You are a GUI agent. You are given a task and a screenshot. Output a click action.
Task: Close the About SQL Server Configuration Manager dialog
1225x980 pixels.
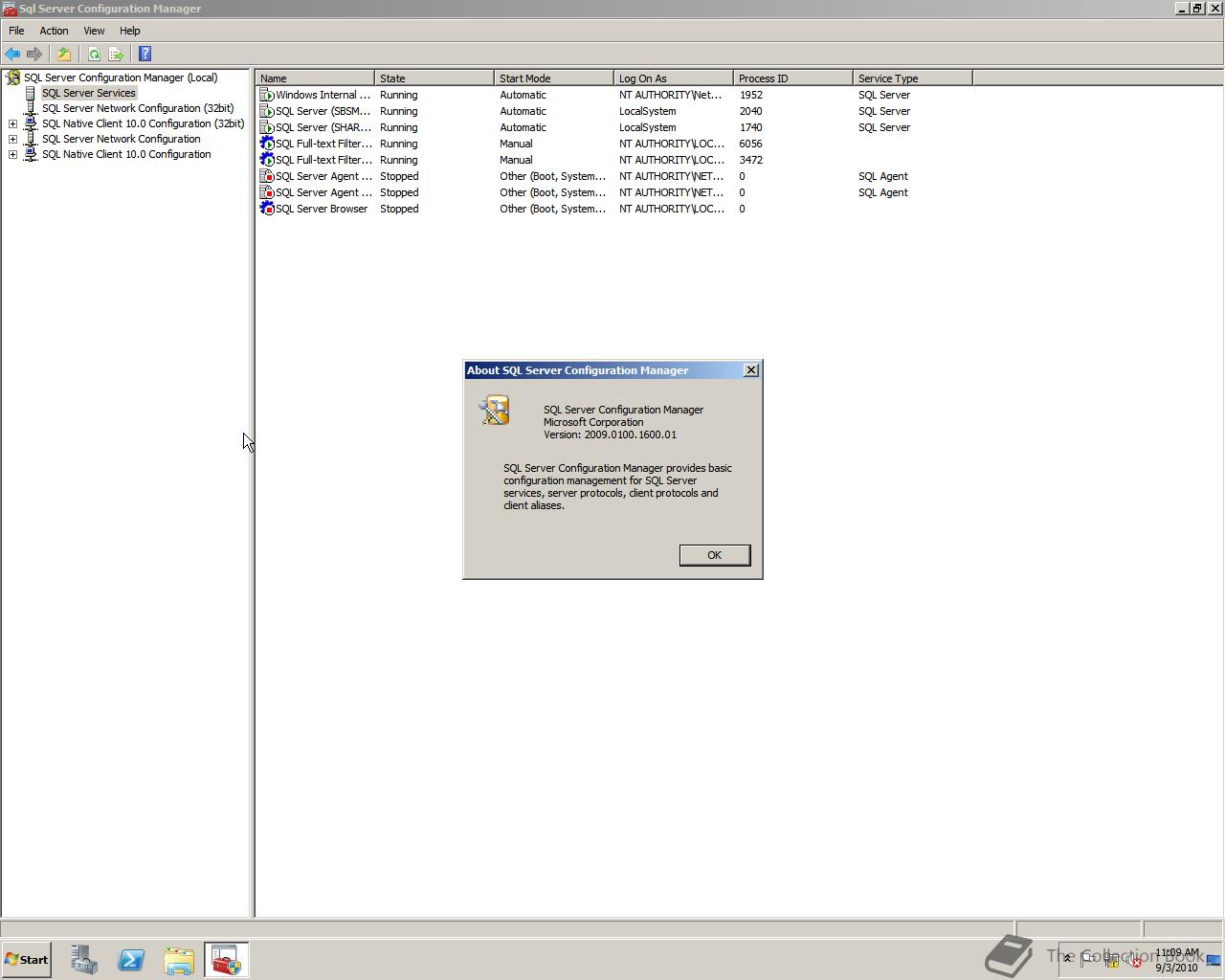pyautogui.click(x=751, y=370)
